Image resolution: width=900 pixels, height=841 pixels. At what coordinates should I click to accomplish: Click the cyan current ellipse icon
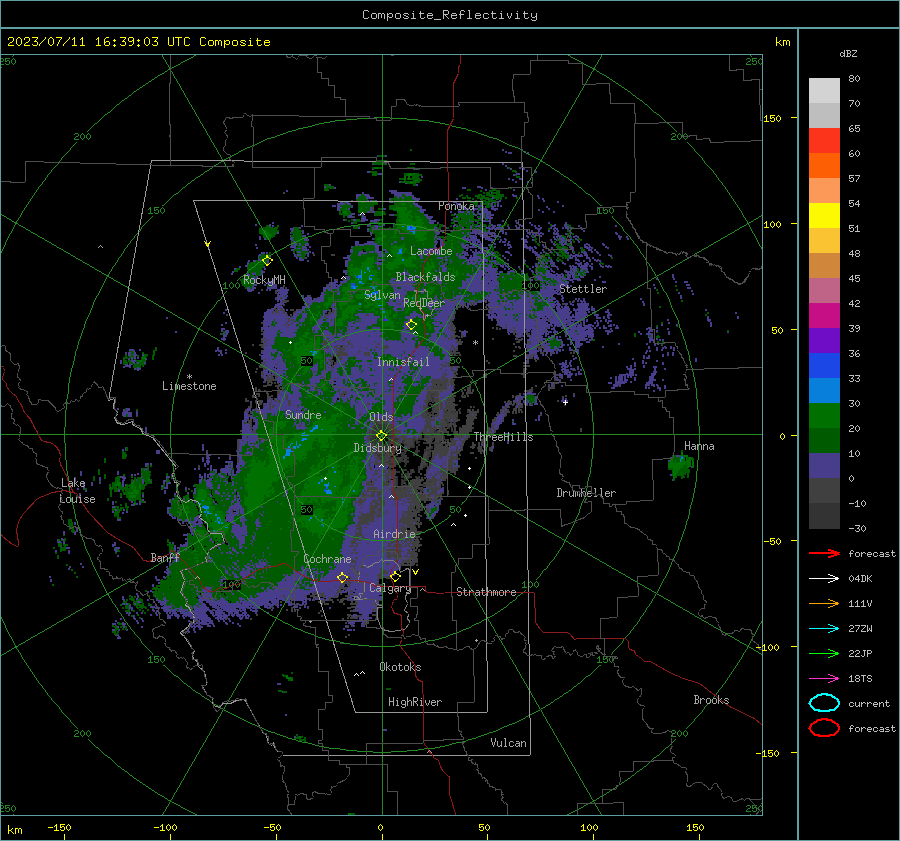(824, 703)
